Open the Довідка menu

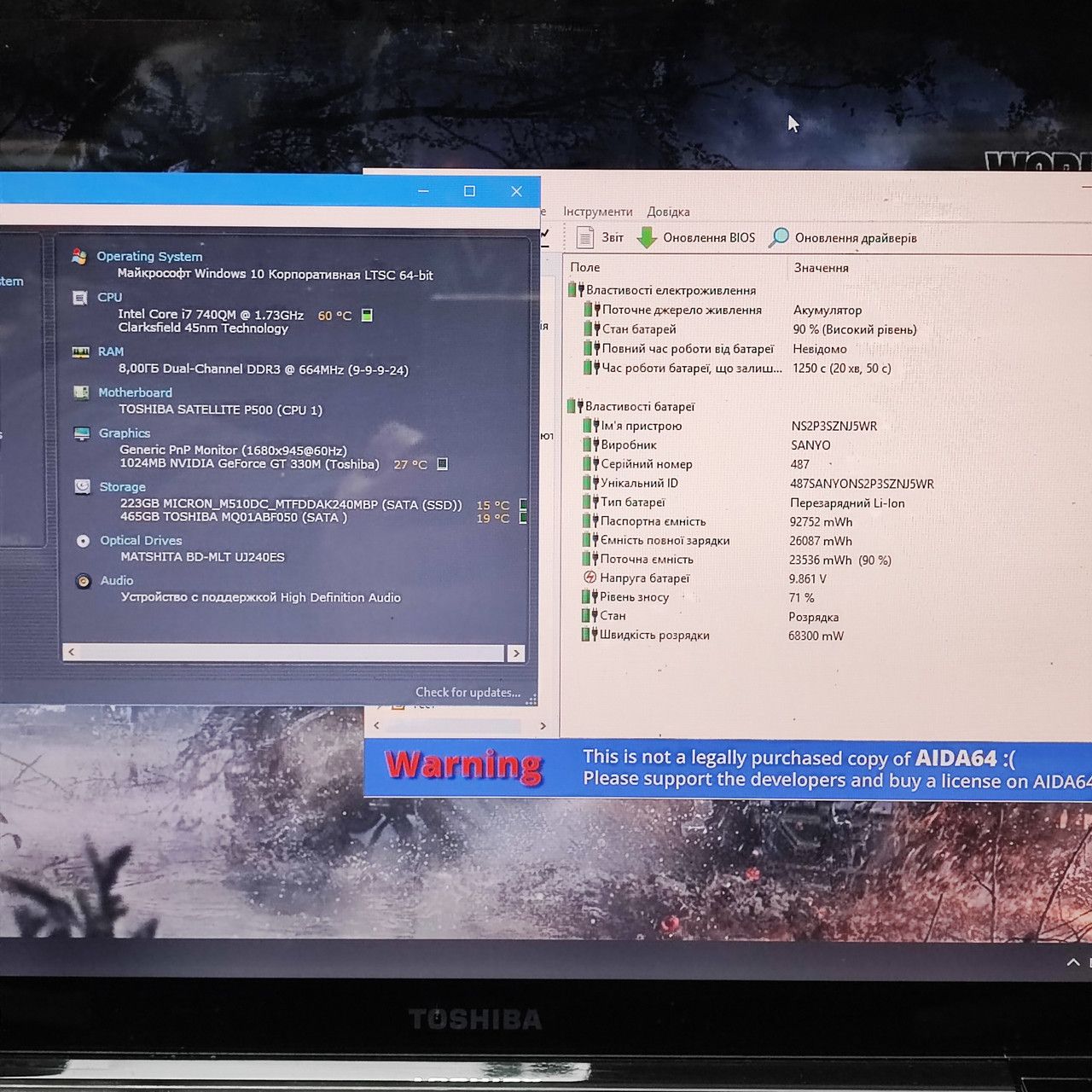coord(668,212)
